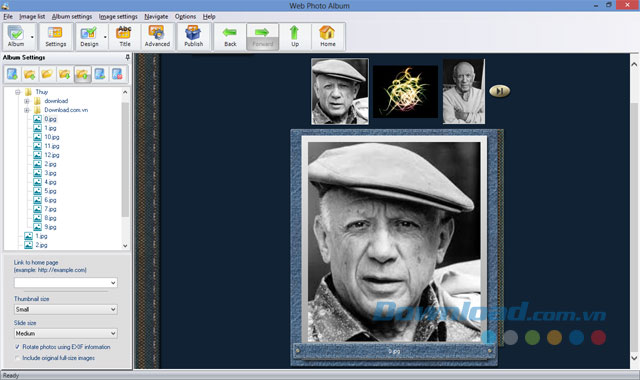Click the plain open folder icon

(x=47, y=74)
